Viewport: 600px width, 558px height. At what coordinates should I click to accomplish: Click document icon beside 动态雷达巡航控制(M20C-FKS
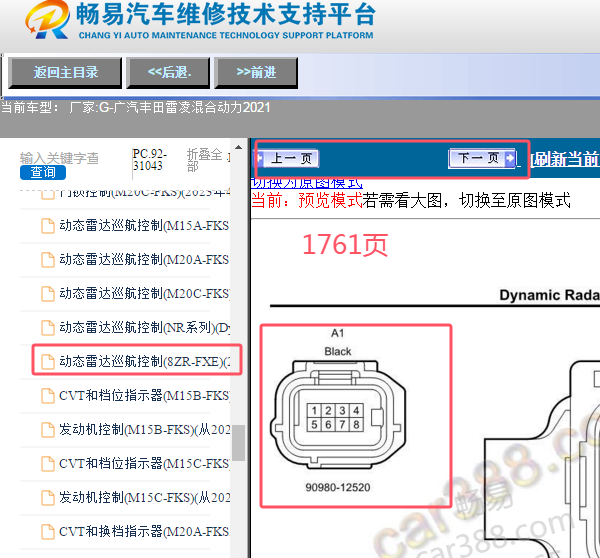point(48,294)
